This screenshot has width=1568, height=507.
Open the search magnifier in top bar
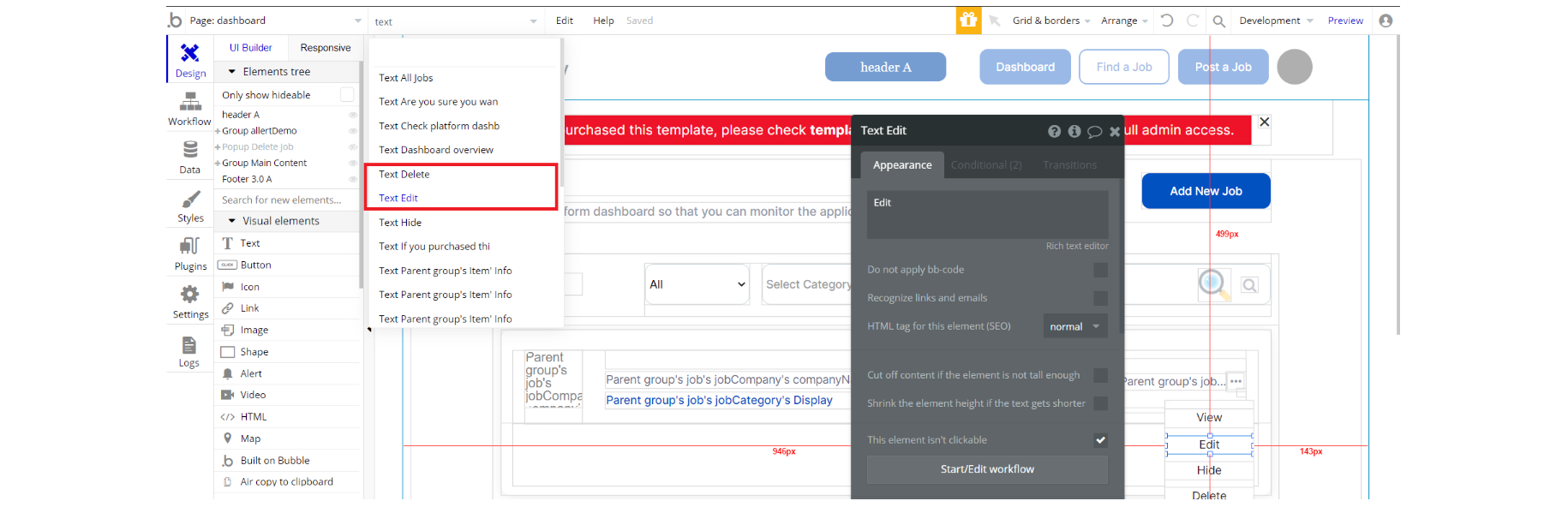point(1218,21)
